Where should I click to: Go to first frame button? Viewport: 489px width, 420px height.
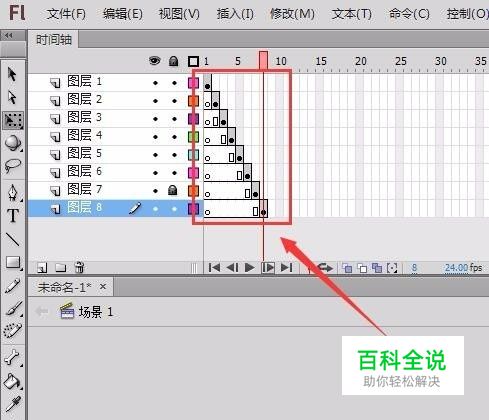tap(214, 267)
